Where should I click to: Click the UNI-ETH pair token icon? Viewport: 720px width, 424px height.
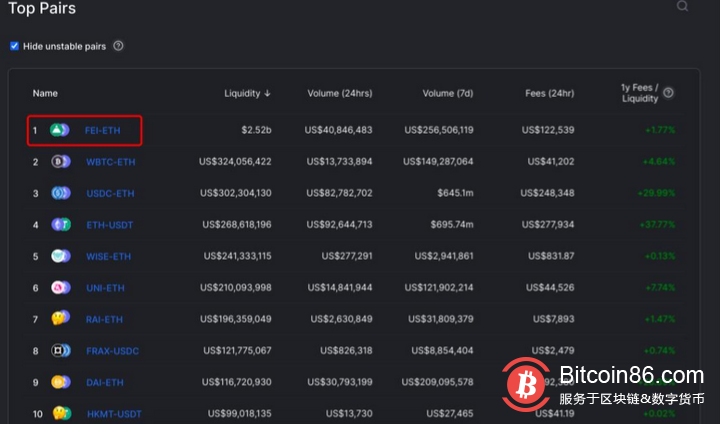click(x=60, y=288)
